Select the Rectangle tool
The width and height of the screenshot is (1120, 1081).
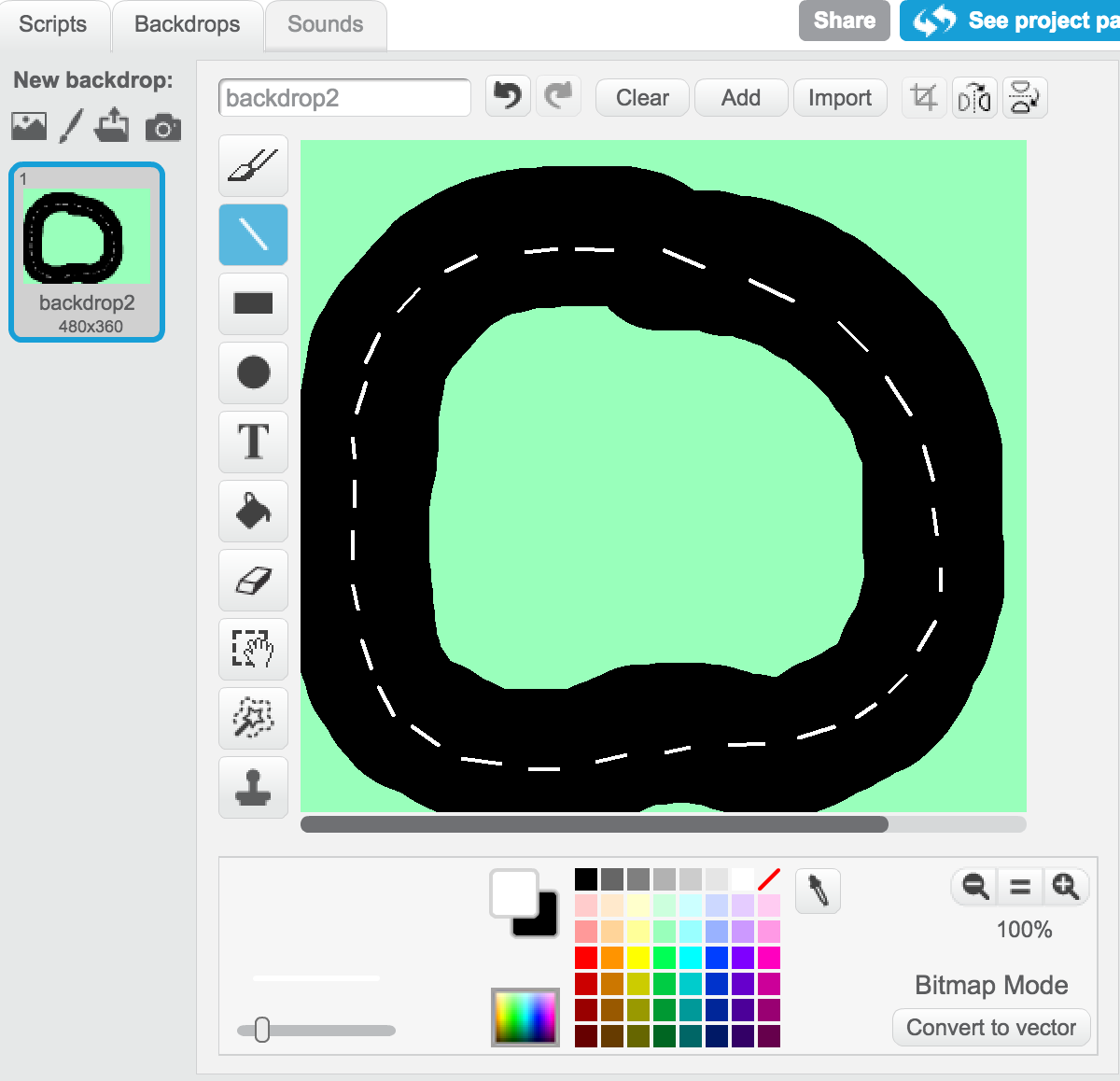(253, 303)
